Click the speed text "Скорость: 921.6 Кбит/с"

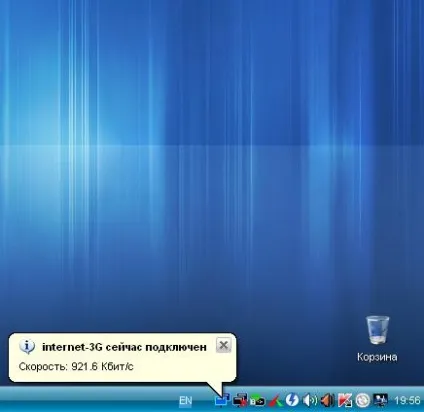click(x=76, y=366)
